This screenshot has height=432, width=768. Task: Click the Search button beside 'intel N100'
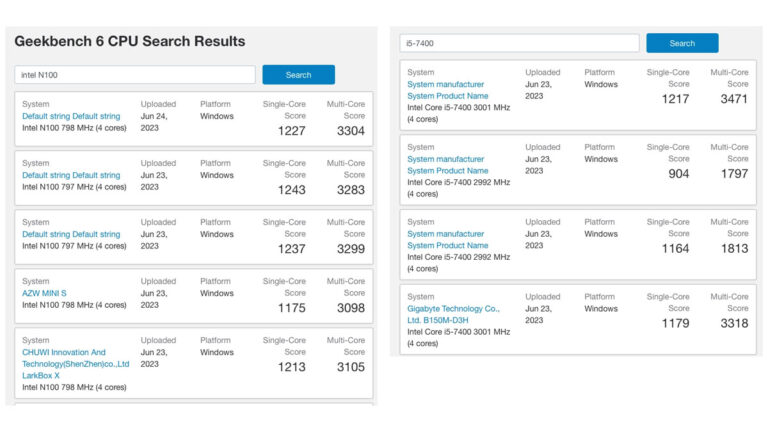coord(298,75)
